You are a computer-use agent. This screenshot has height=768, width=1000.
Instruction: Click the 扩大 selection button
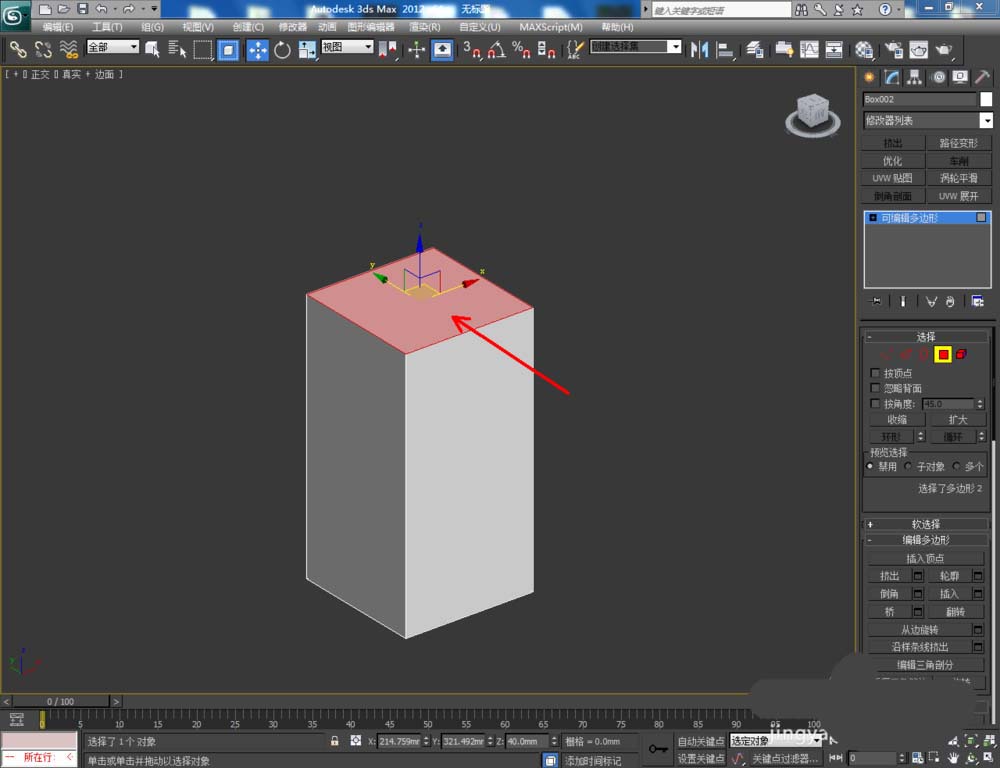[957, 420]
